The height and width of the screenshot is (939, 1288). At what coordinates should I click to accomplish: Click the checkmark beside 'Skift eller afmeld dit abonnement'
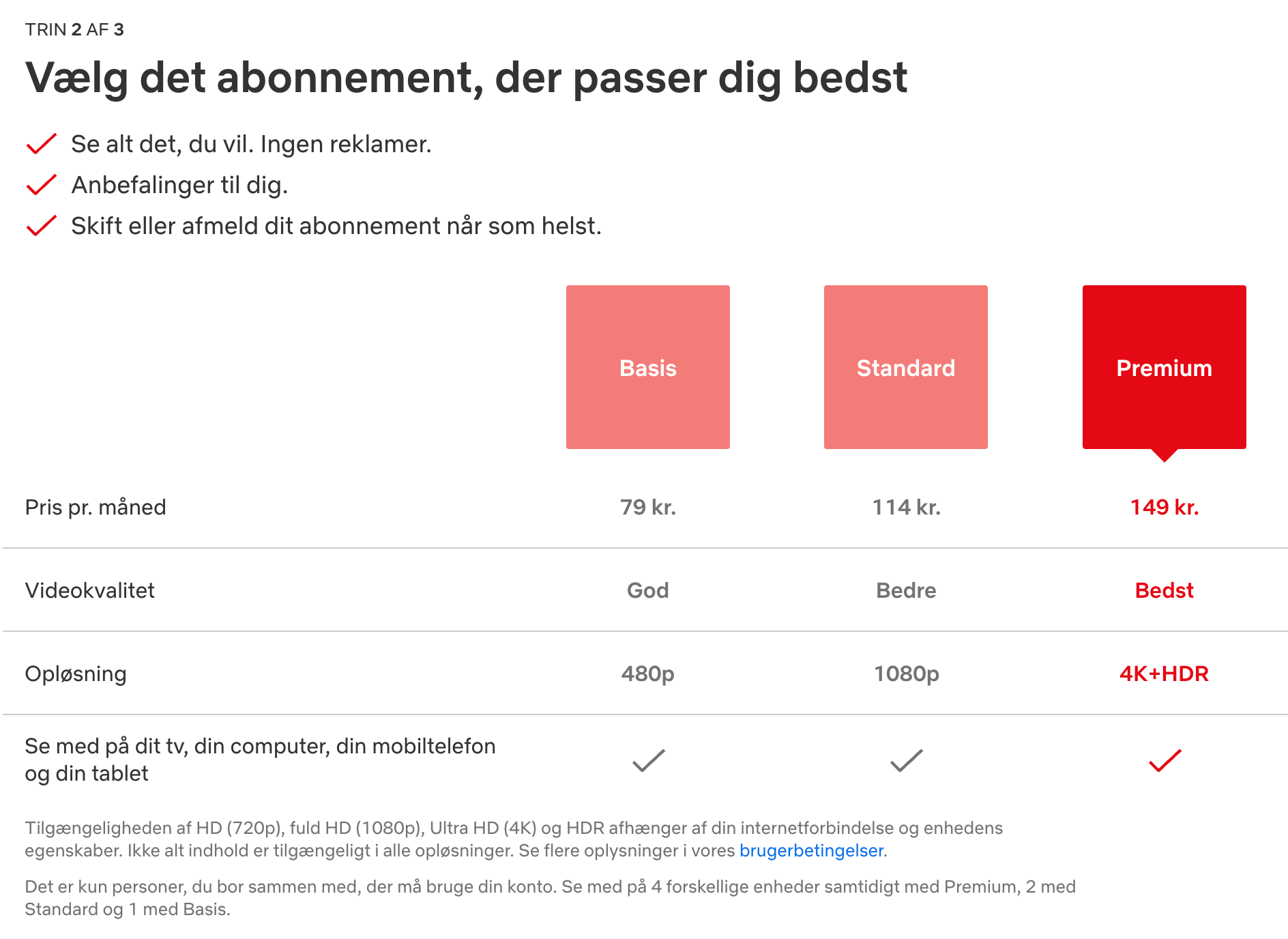(x=41, y=225)
